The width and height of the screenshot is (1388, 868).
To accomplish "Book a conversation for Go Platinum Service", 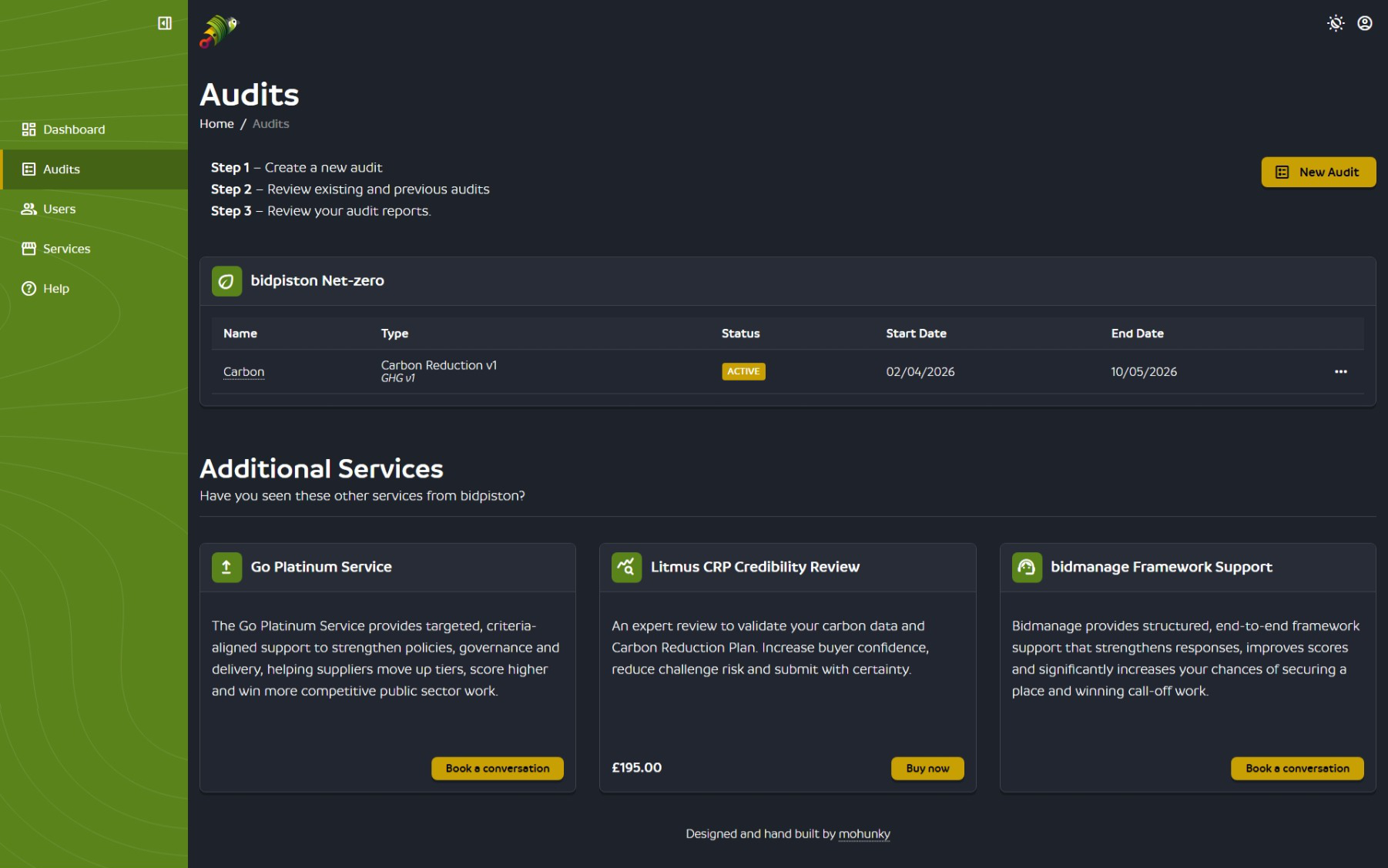I will click(x=498, y=769).
